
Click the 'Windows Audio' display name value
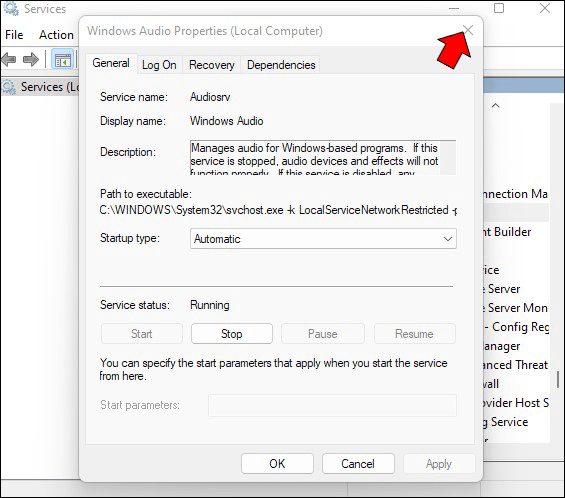point(227,121)
